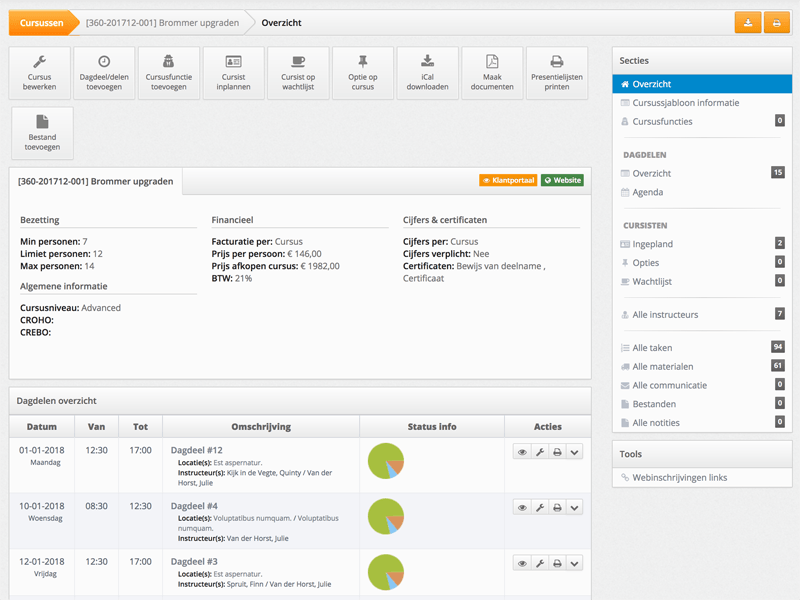View Dagdeel #12 with eye icon
Screen dimensions: 800x600
pos(522,452)
